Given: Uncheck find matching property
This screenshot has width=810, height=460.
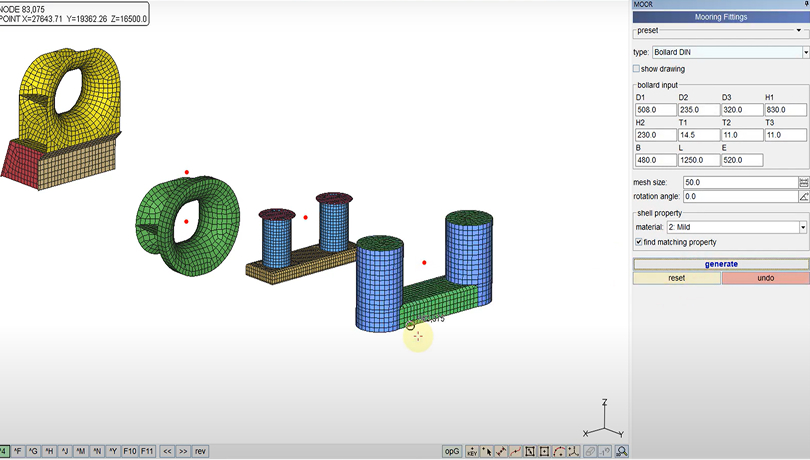Looking at the screenshot, I should coord(637,242).
